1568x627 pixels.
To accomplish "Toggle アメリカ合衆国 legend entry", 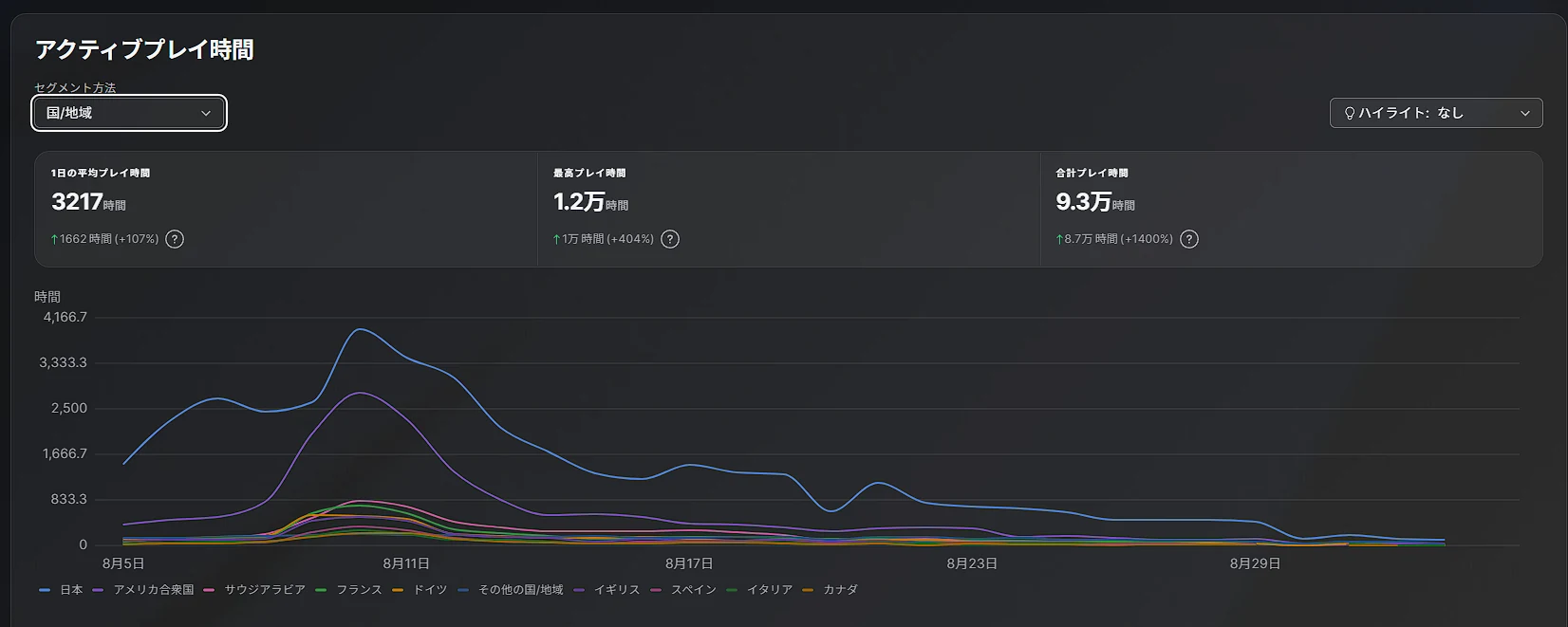I will tap(143, 590).
